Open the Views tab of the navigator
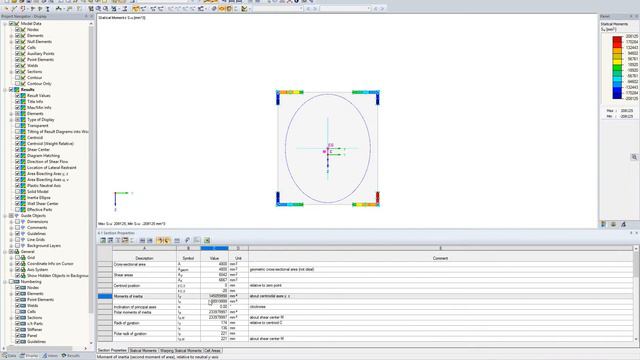The height and width of the screenshot is (360, 640). [50, 356]
